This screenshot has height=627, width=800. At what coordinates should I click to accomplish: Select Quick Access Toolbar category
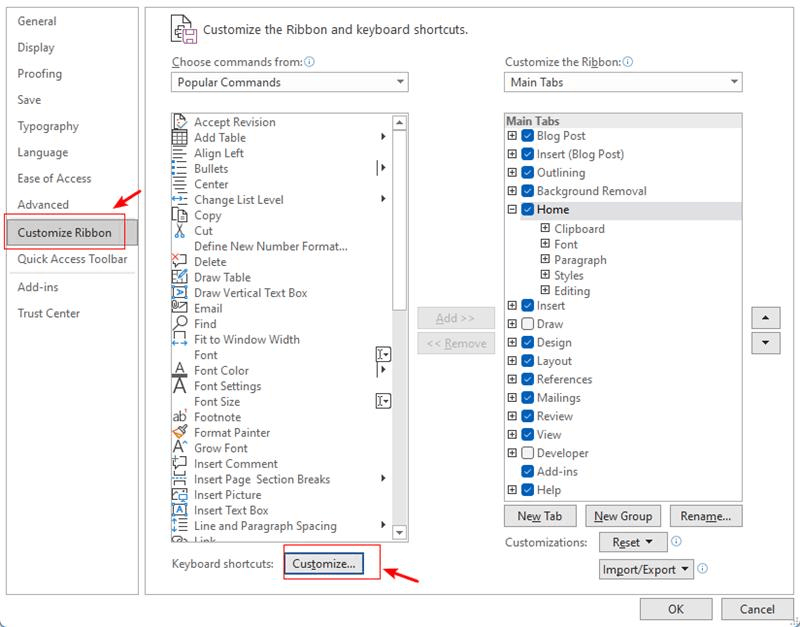(72, 259)
